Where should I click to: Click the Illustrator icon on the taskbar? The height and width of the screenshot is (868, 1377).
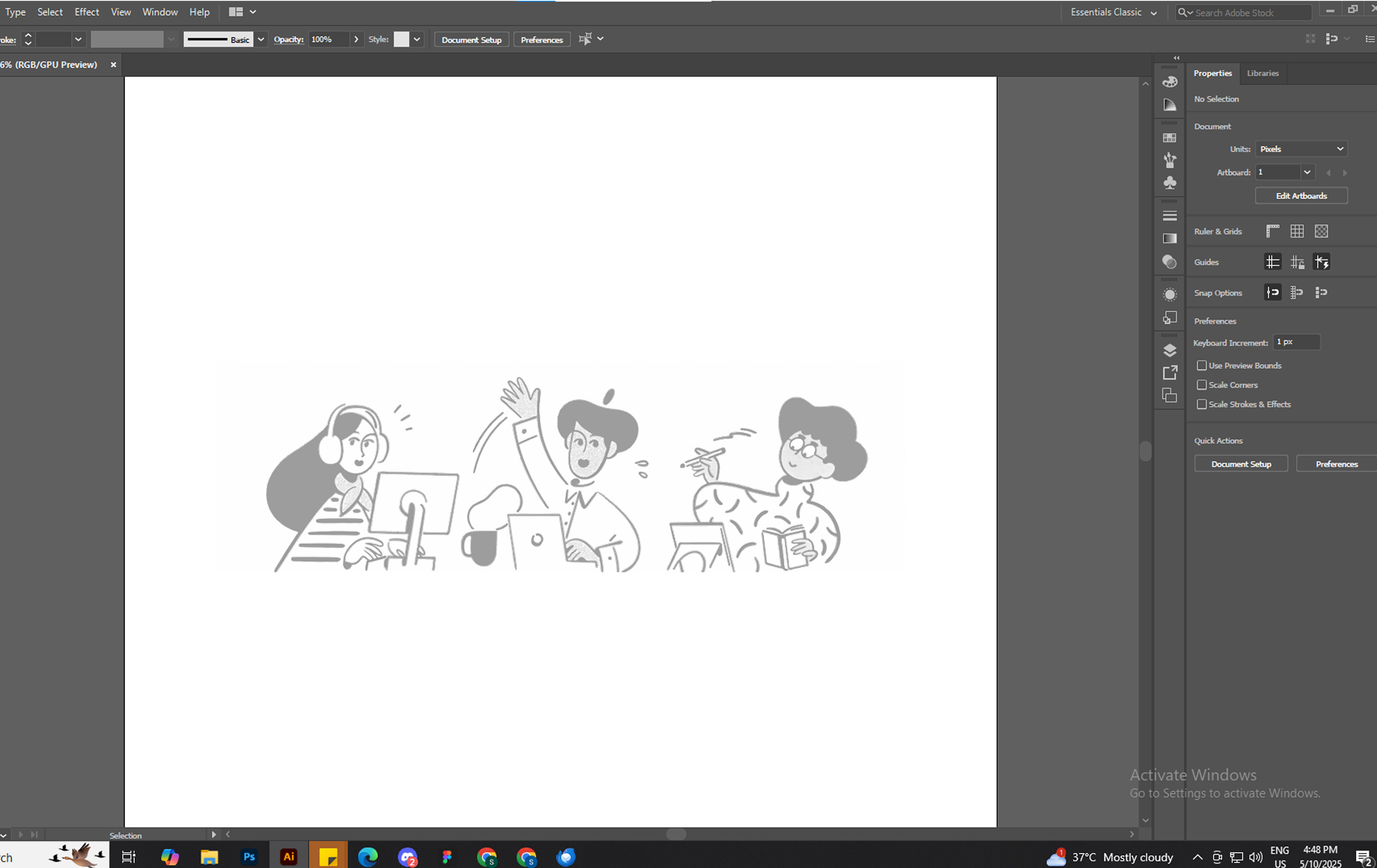(288, 857)
